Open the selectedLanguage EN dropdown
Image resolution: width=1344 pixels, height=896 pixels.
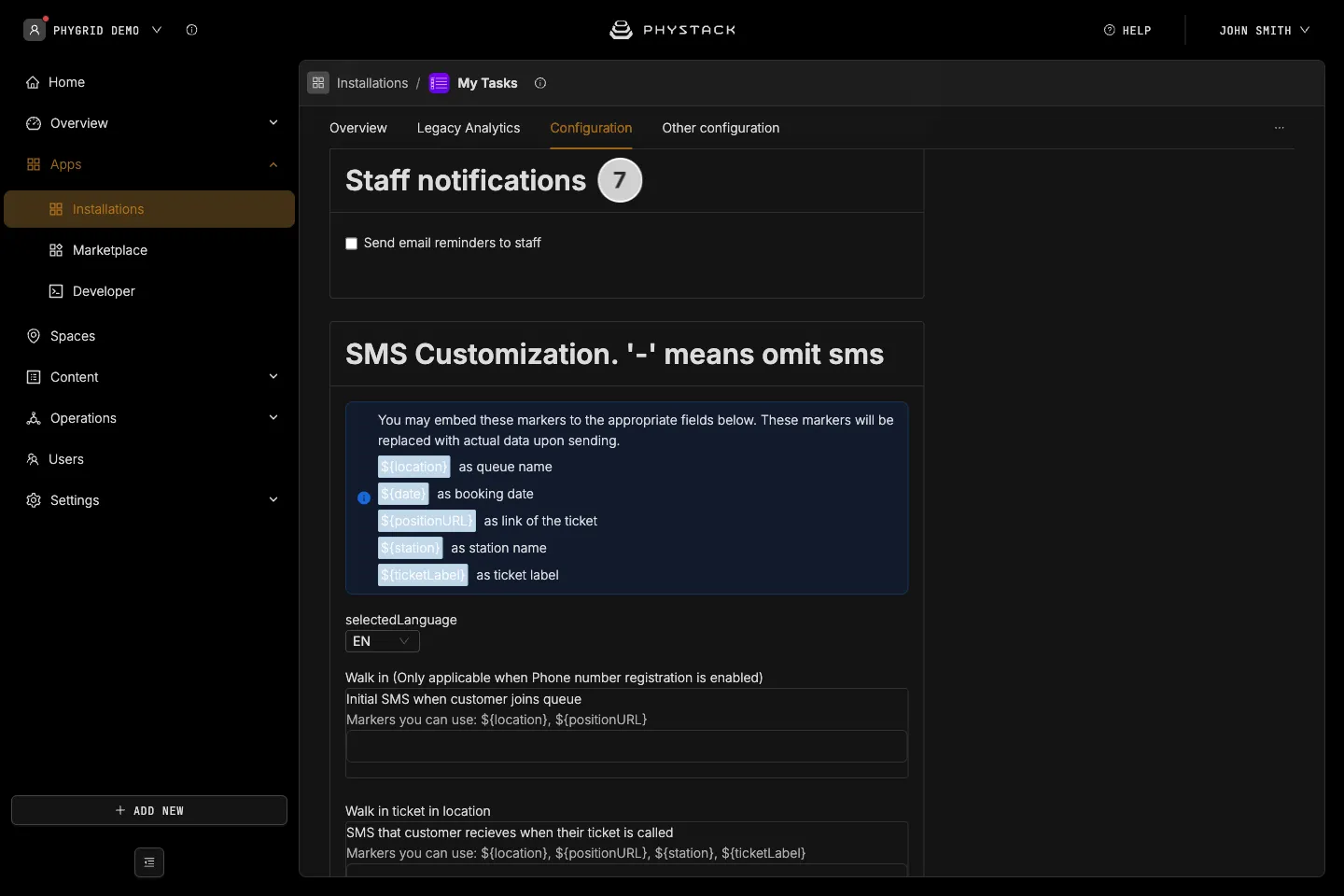point(383,641)
